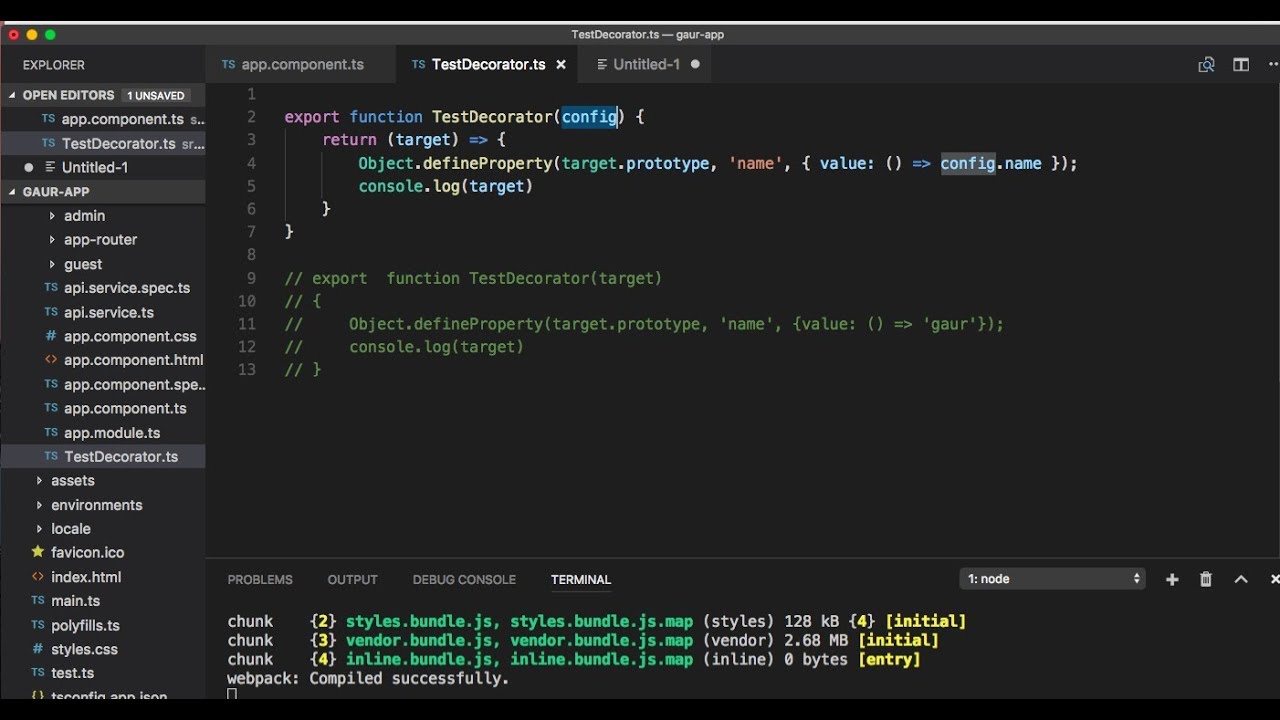Open app.component.ts in GAUR-APP tree
The width and height of the screenshot is (1280, 720).
tap(103, 408)
